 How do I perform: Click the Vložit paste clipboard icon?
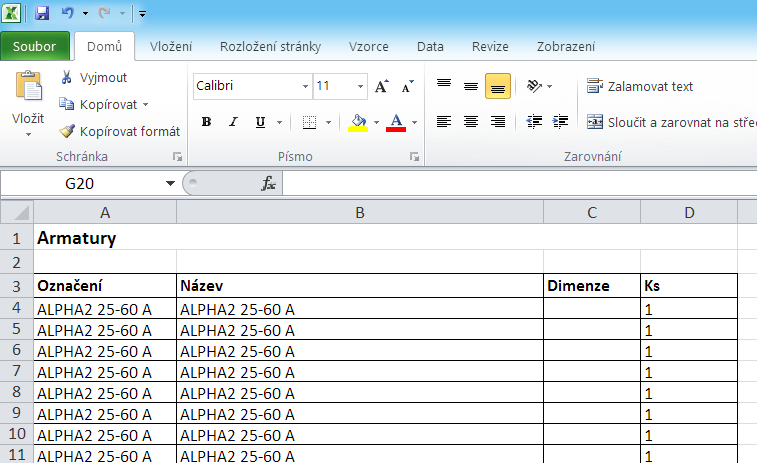click(28, 86)
